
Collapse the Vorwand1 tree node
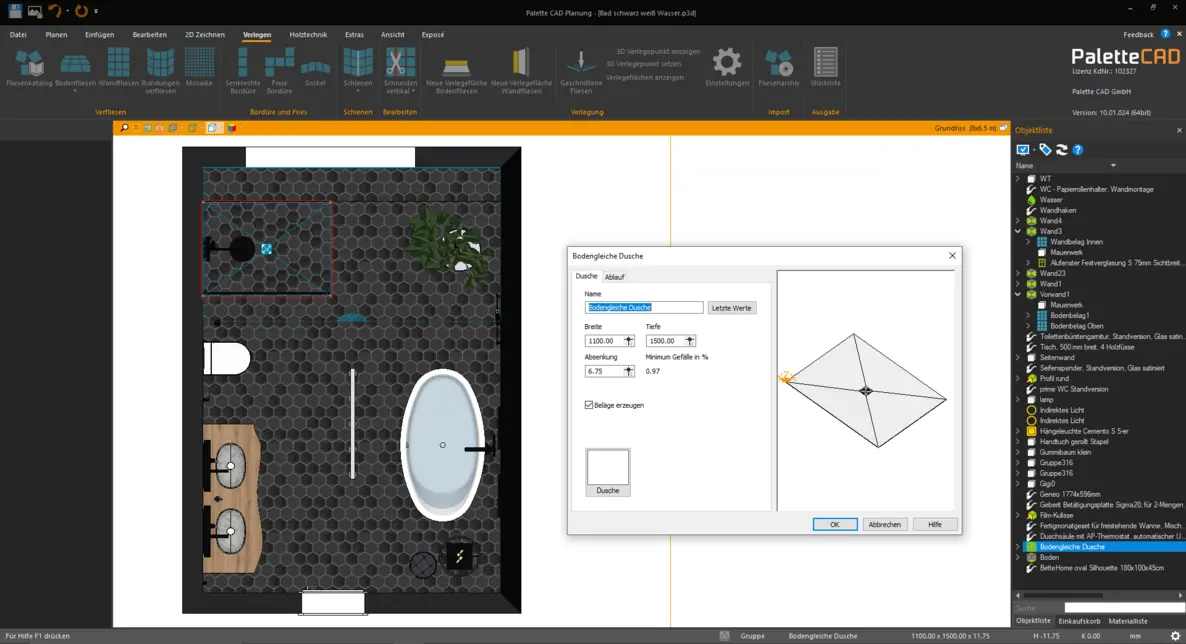(x=1018, y=294)
